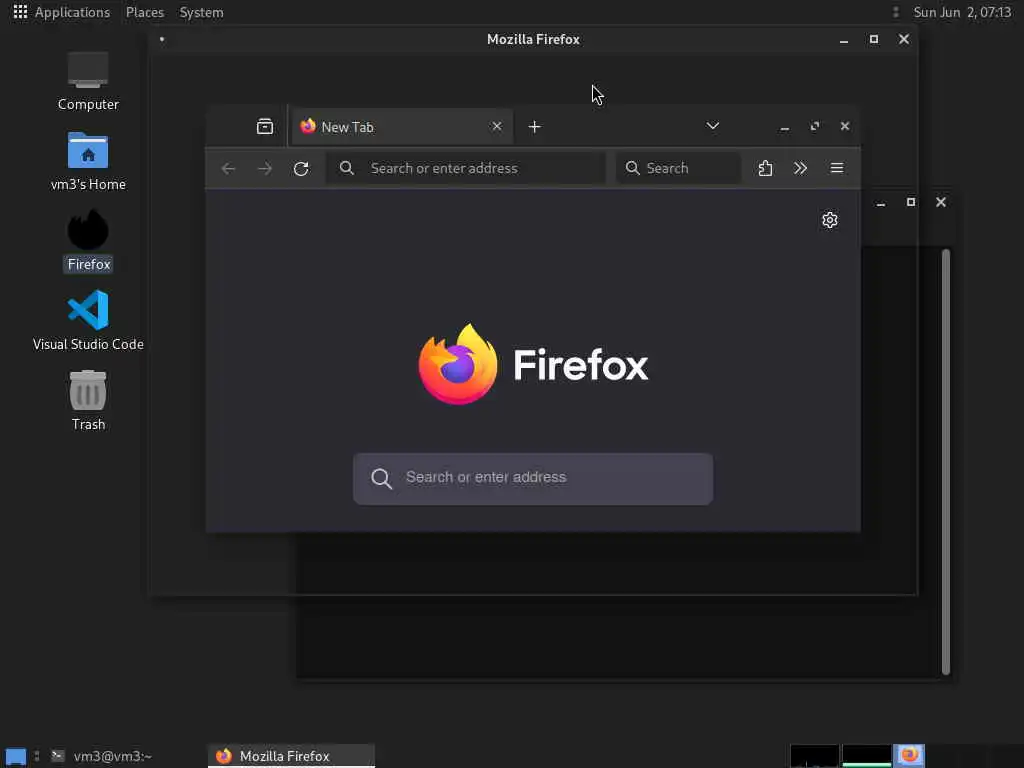Click the page search field below Firefox logo
The image size is (1024, 768).
point(533,478)
